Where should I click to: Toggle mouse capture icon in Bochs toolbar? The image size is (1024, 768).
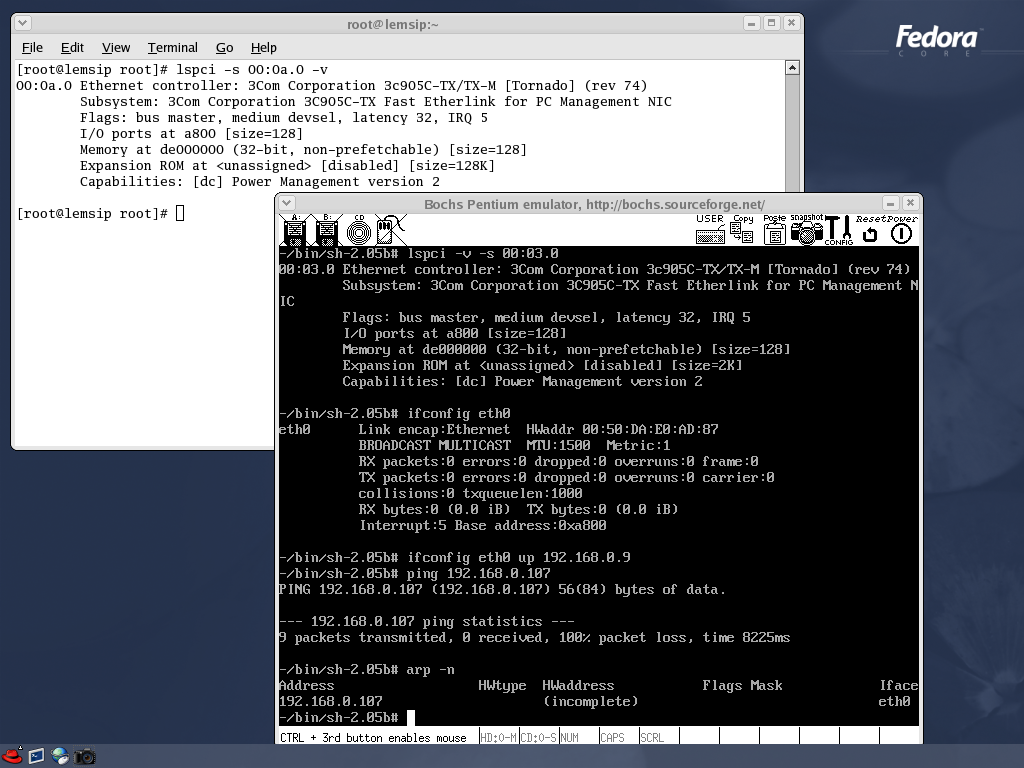pos(390,230)
